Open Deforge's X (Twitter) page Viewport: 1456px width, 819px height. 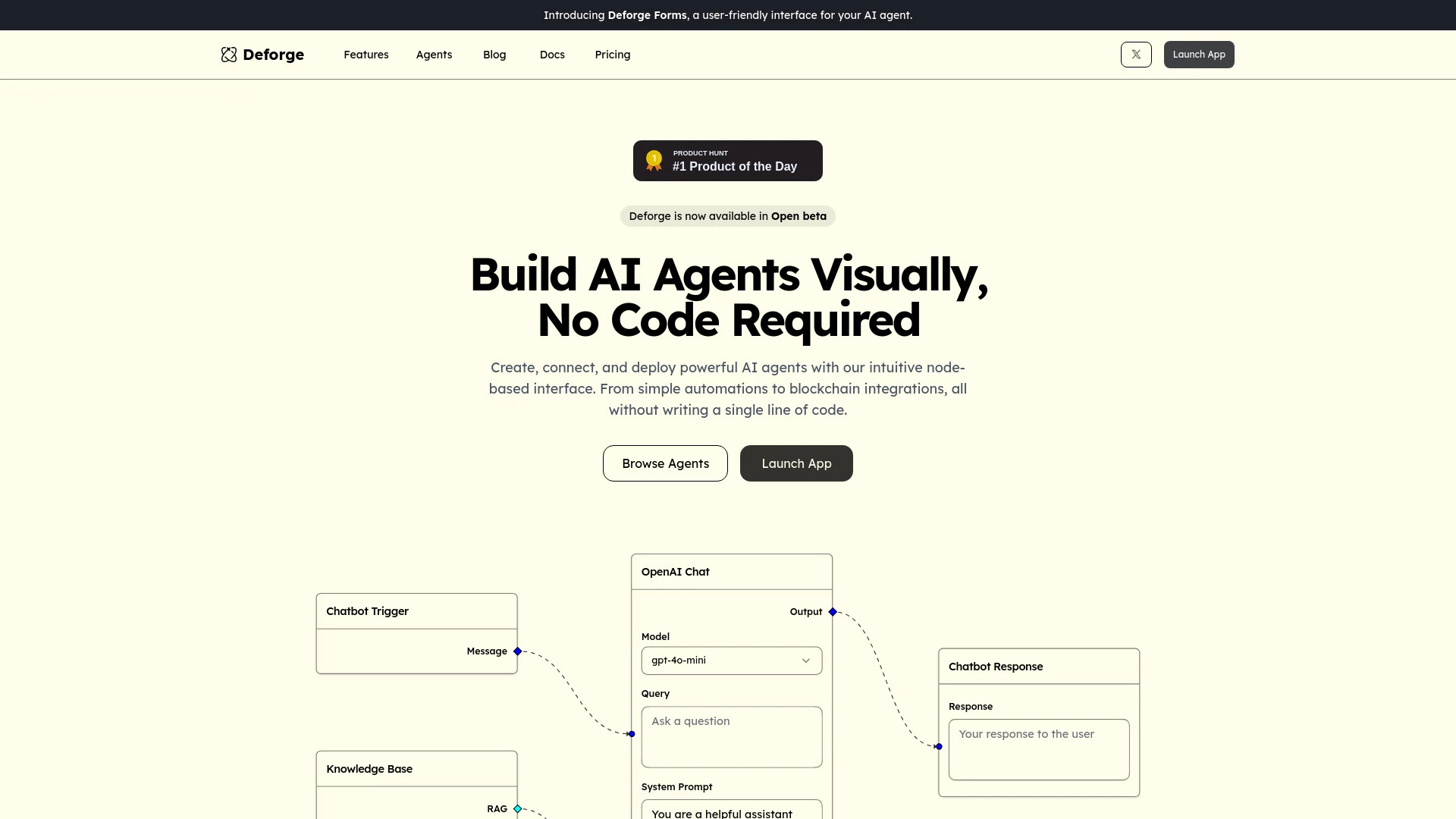pos(1136,54)
